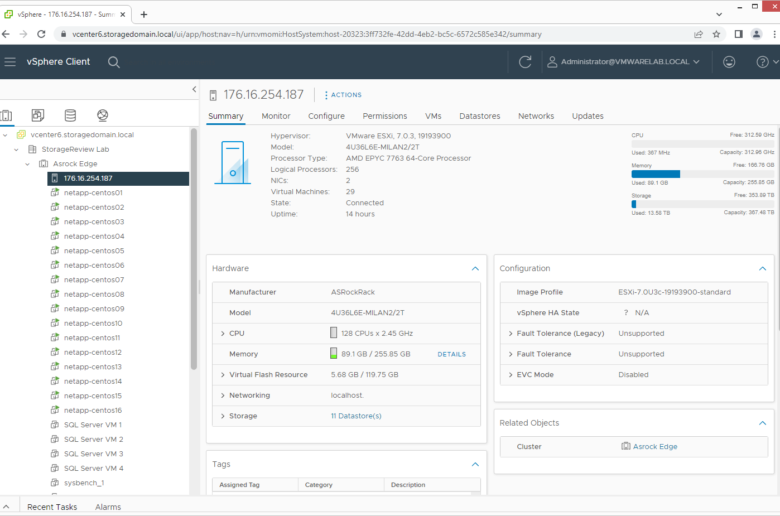
Task: Expand the Storage hardware row
Action: click(222, 416)
